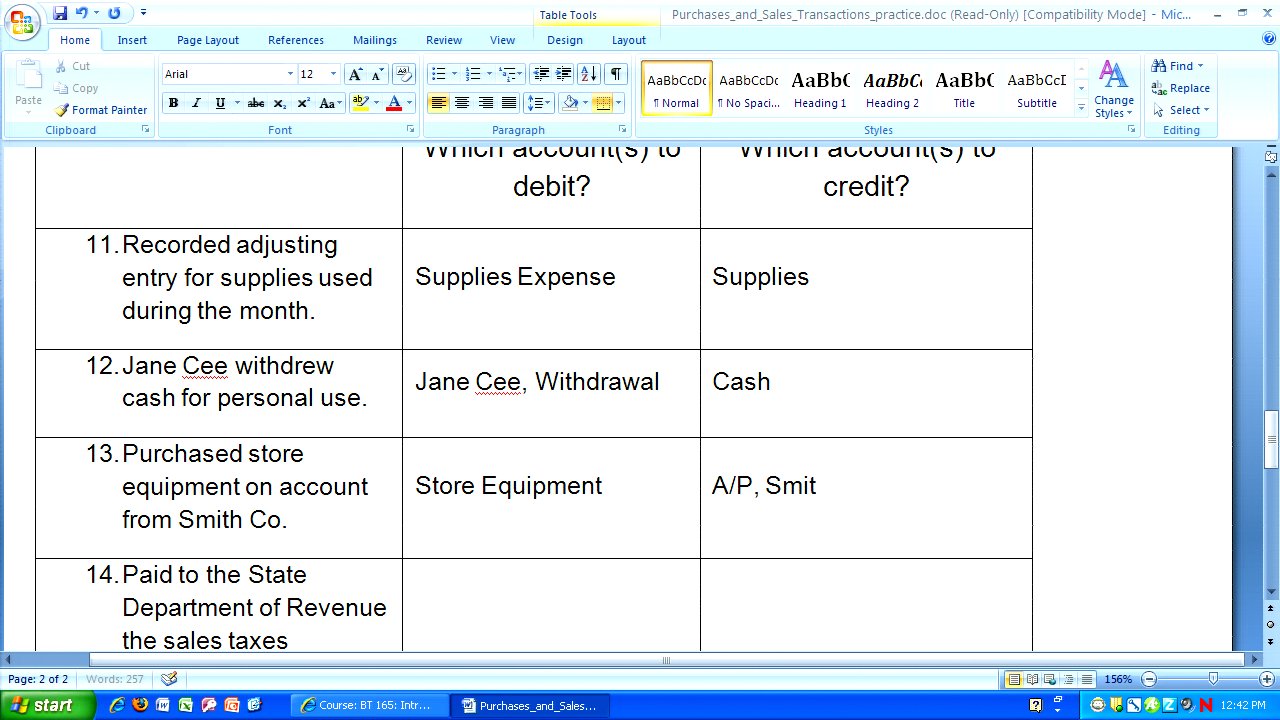
Task: Toggle italic formatting
Action: coord(196,103)
